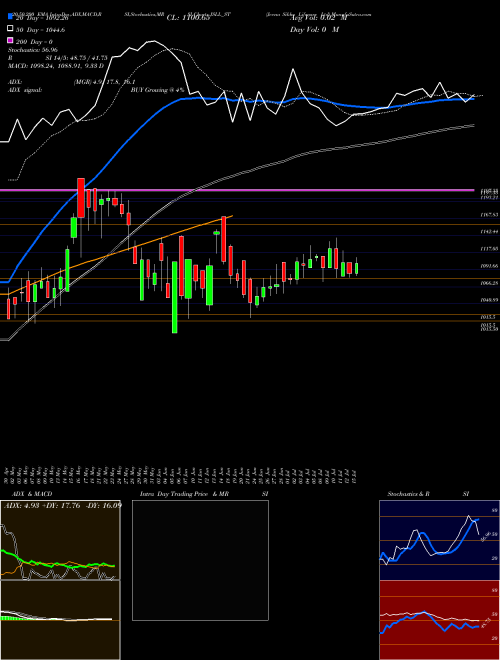Click the long green candlestick reaching the chart low

point(175,297)
